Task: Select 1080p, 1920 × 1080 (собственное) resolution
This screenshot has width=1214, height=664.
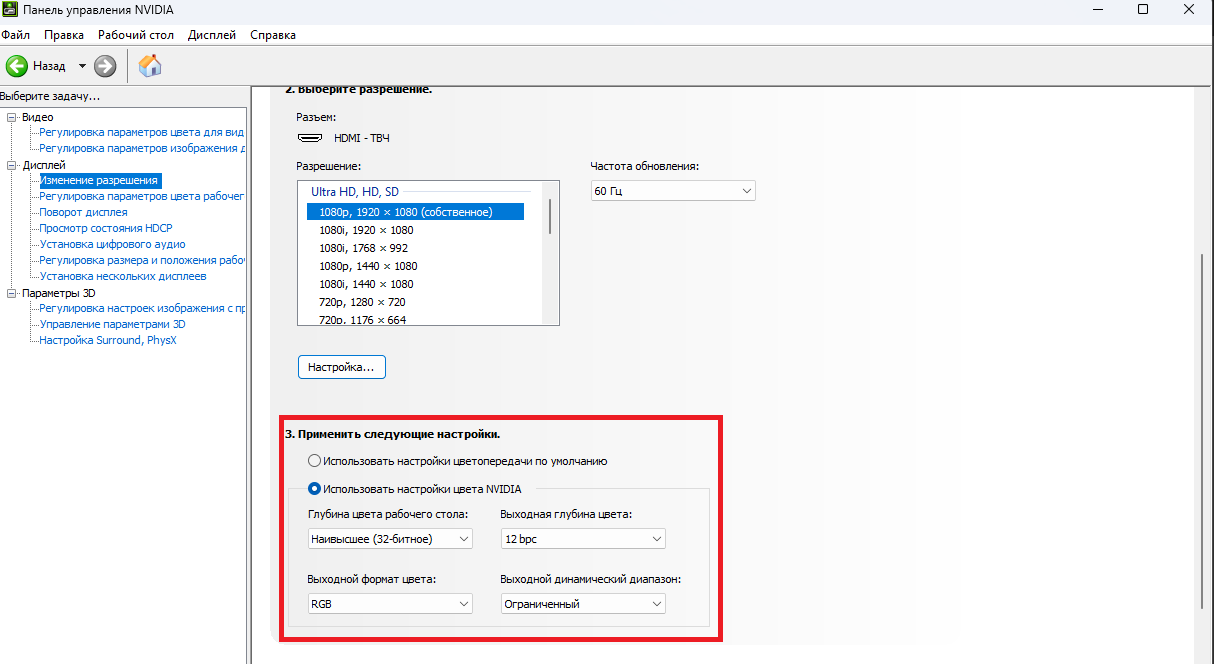Action: click(415, 212)
